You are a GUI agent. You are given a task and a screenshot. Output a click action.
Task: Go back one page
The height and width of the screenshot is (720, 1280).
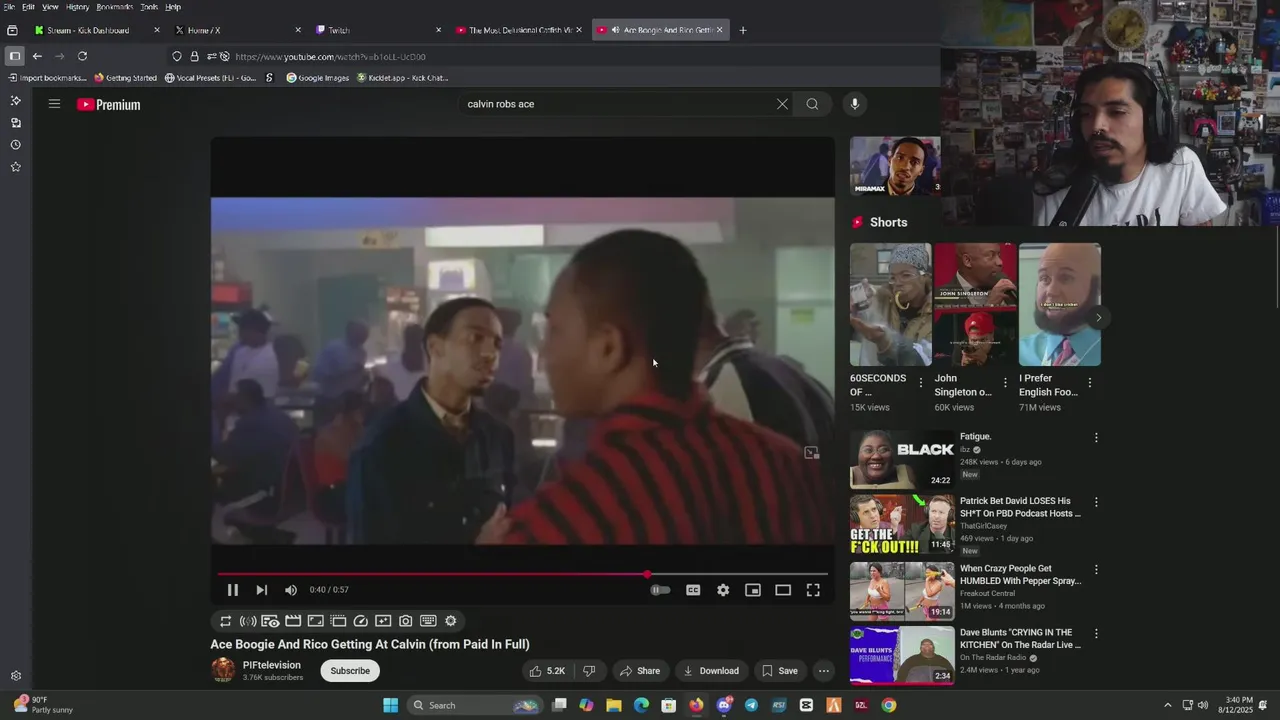coord(37,56)
